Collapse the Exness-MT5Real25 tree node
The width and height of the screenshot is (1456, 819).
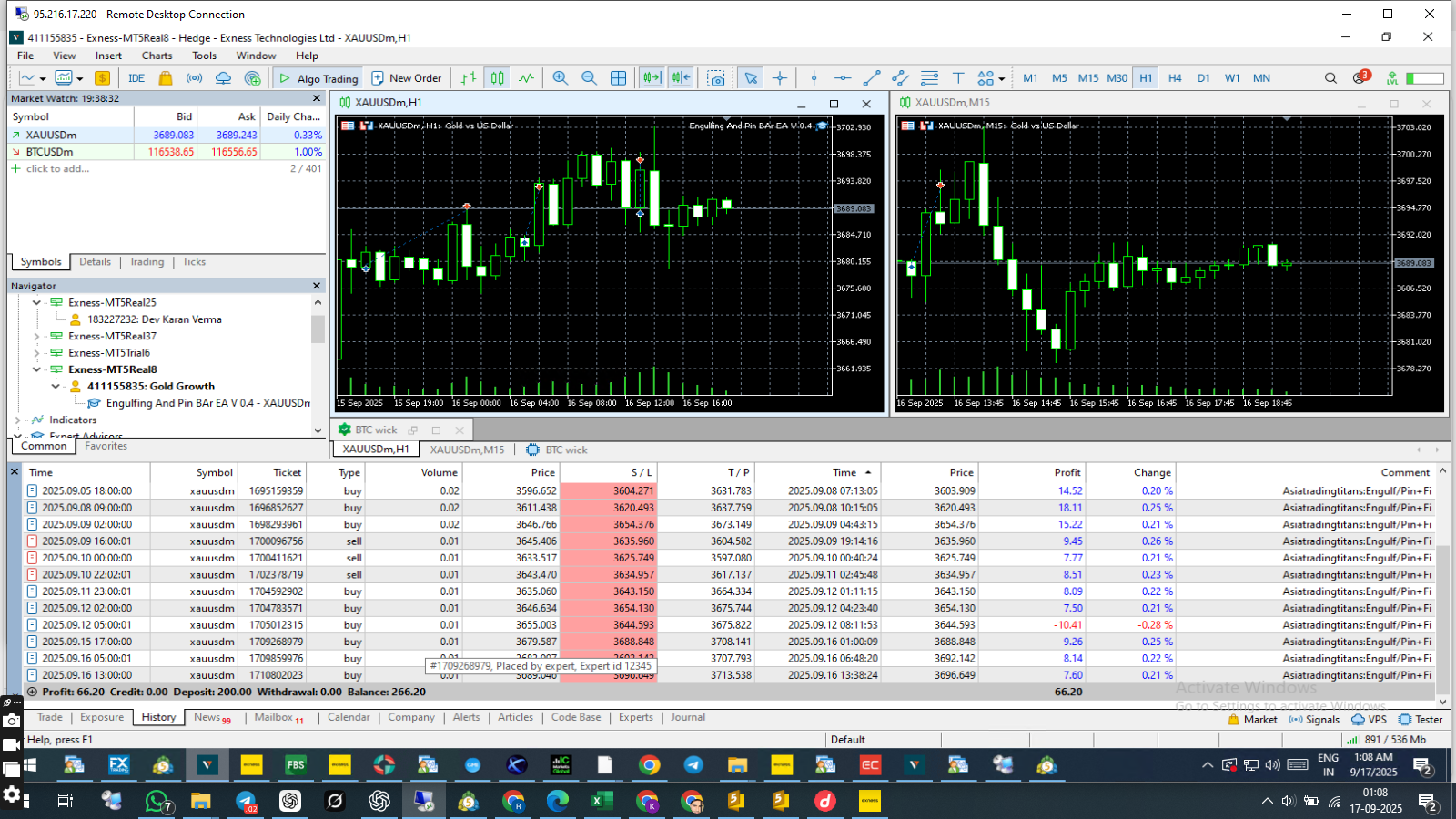click(x=36, y=302)
